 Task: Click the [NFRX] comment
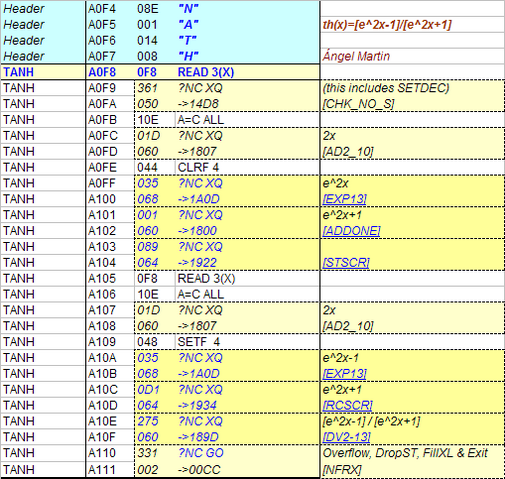click(342, 470)
